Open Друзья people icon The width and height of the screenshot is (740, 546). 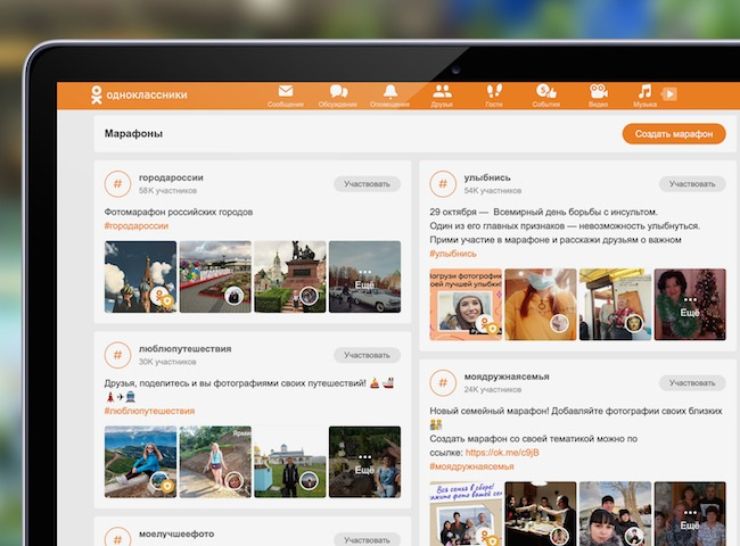click(x=442, y=91)
